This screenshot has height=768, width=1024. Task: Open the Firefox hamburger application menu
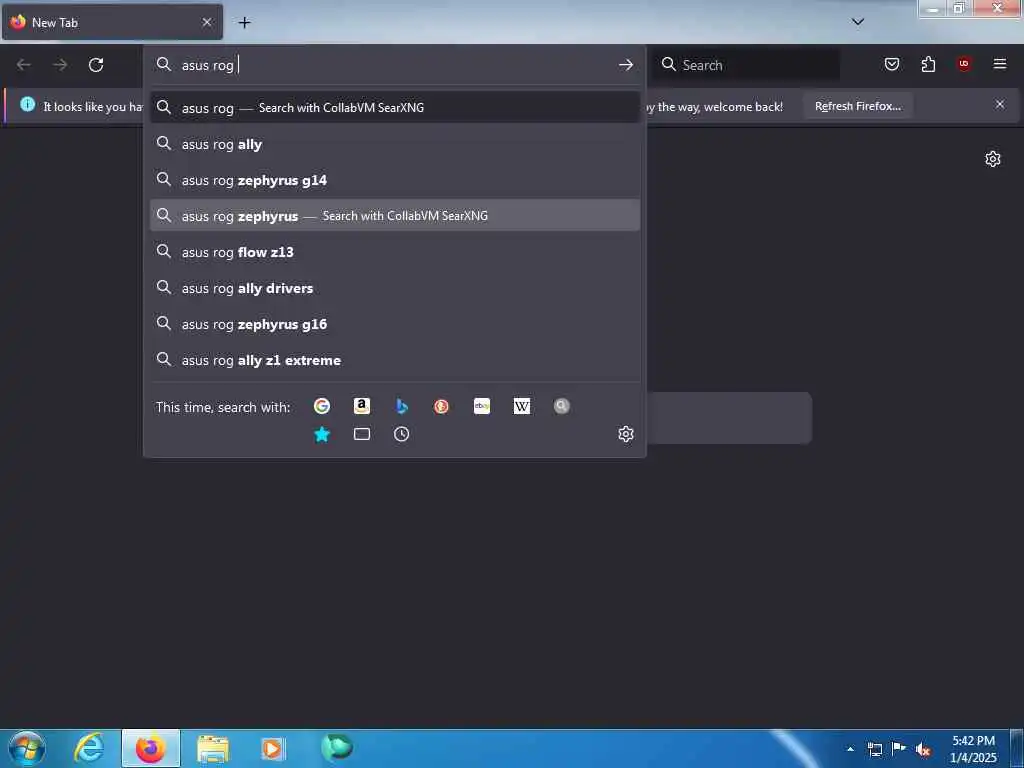1000,64
